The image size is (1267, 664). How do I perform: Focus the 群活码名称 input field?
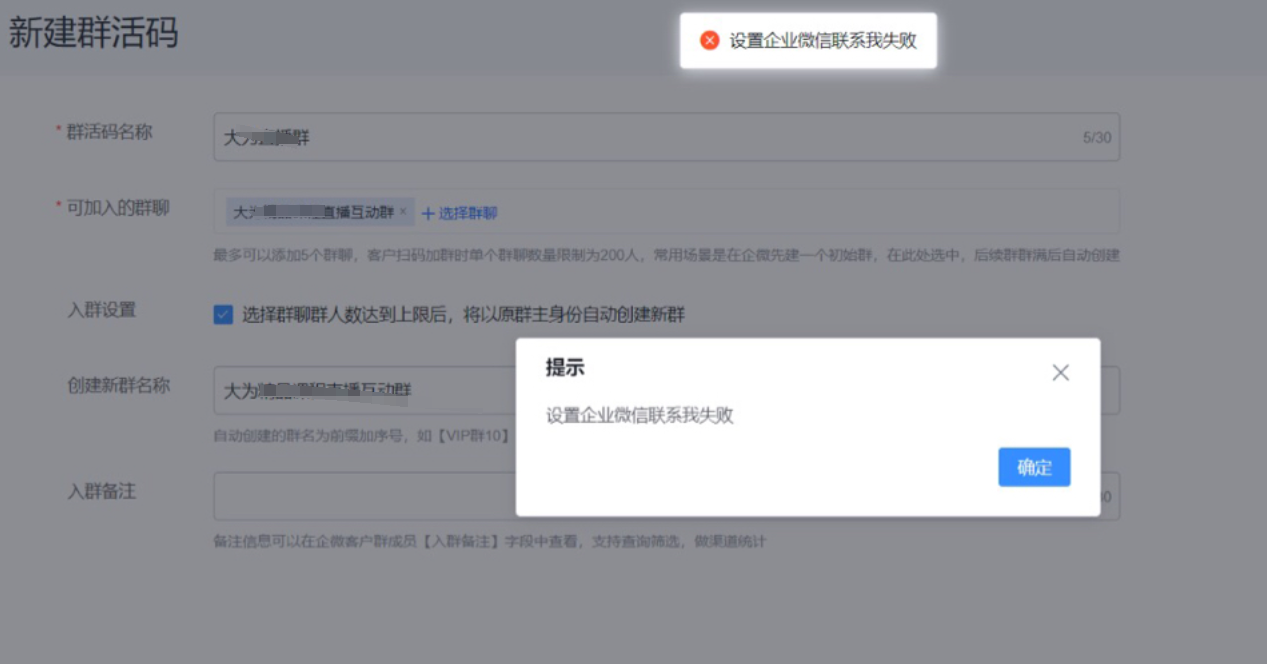tap(666, 137)
